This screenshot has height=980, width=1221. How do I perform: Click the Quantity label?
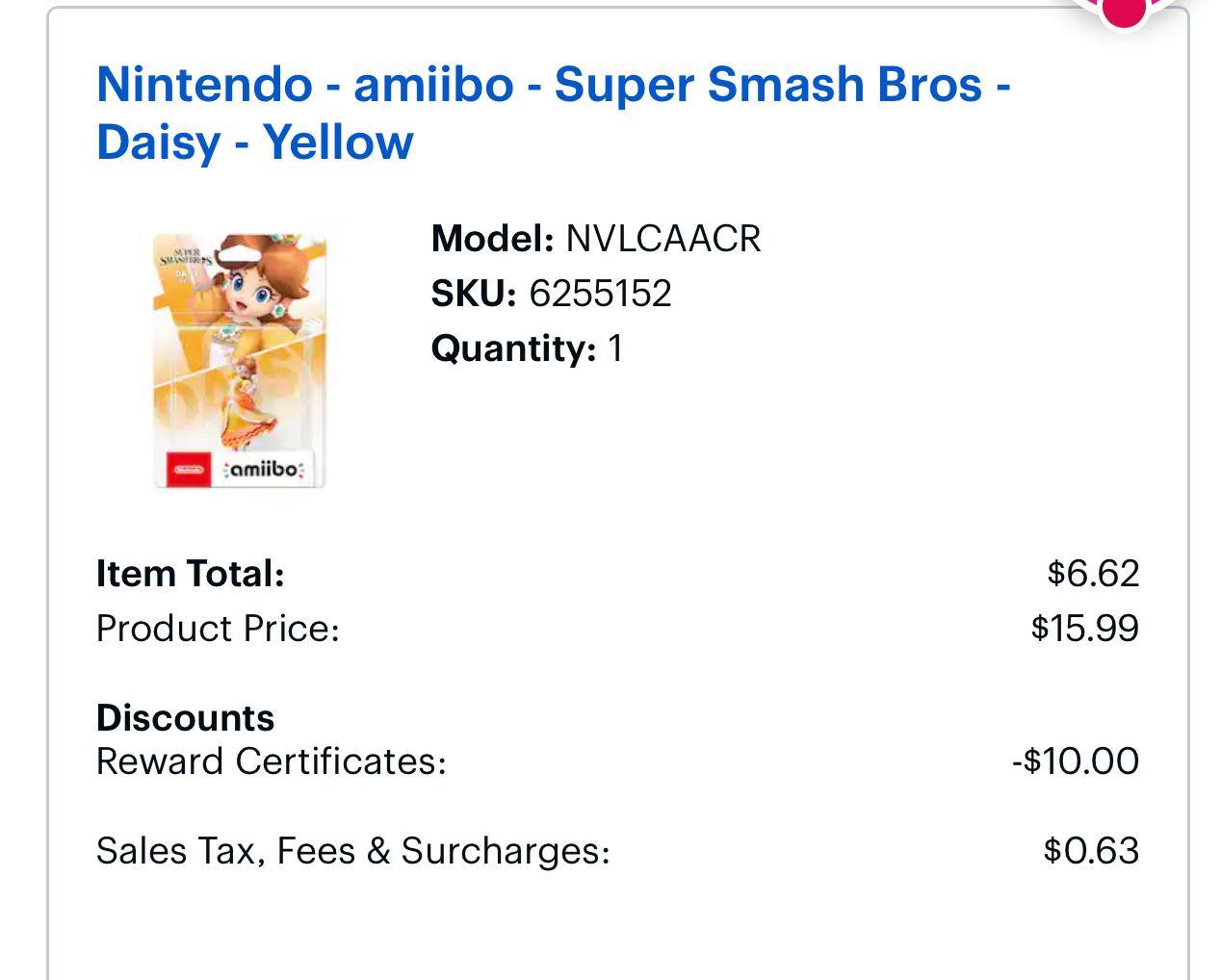(x=513, y=348)
